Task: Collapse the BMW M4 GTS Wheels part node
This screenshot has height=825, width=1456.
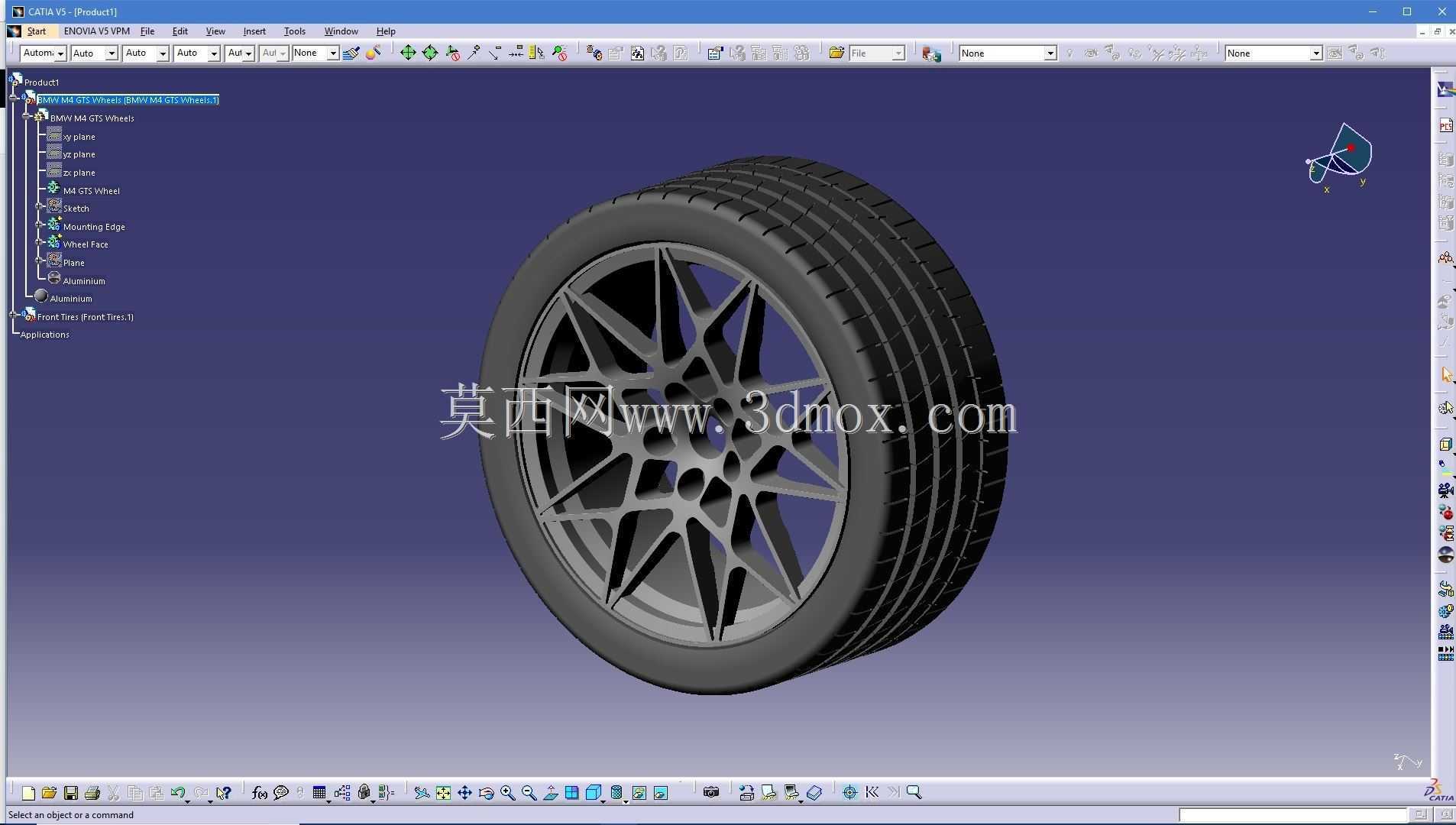Action: (x=27, y=118)
